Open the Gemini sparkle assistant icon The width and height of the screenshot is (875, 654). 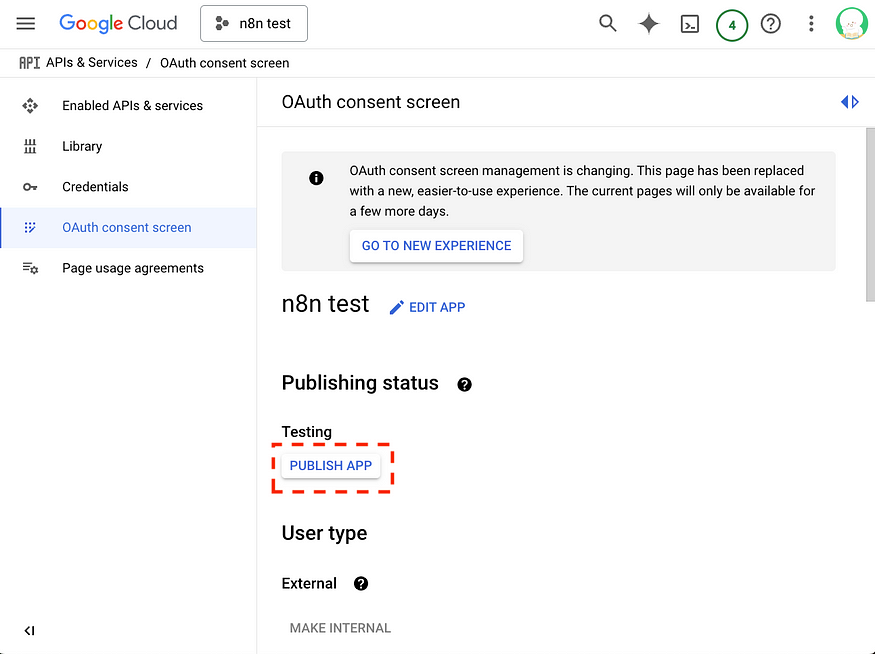click(x=648, y=24)
